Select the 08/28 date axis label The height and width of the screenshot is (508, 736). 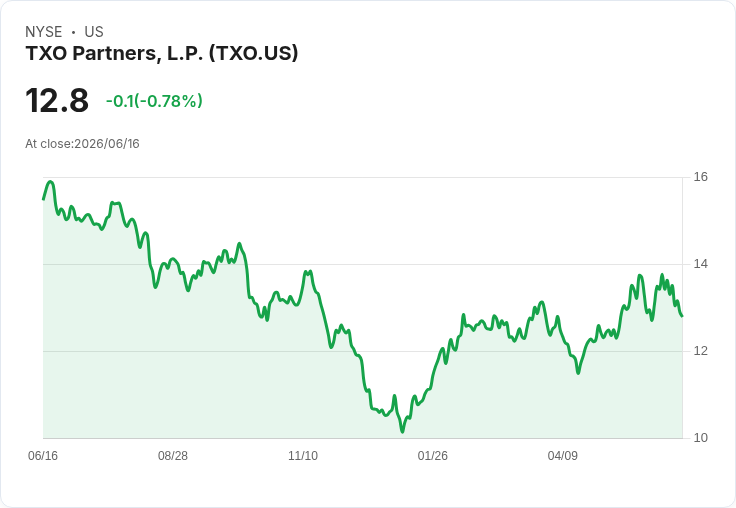(173, 456)
